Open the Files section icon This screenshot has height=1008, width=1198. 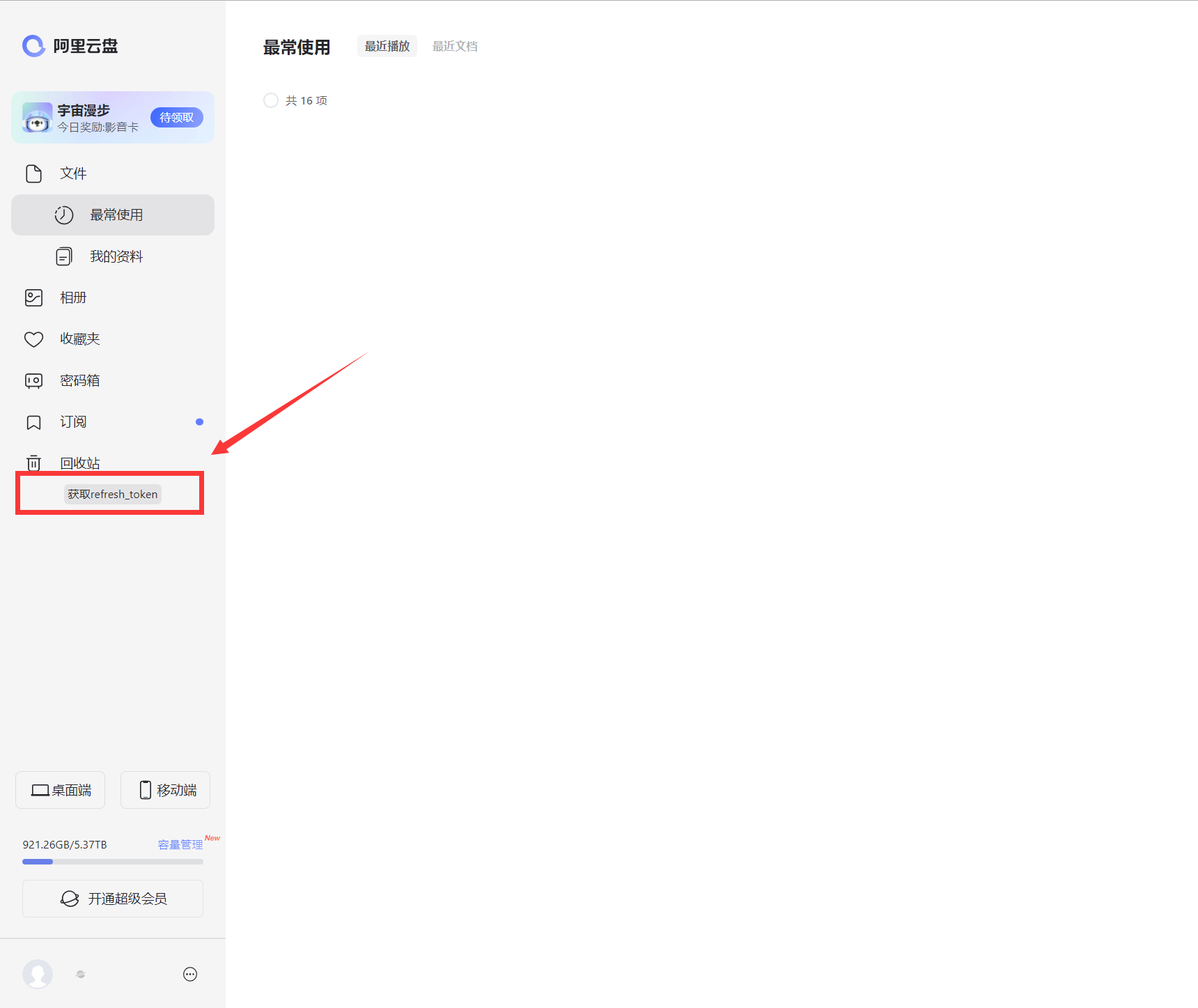pos(33,173)
